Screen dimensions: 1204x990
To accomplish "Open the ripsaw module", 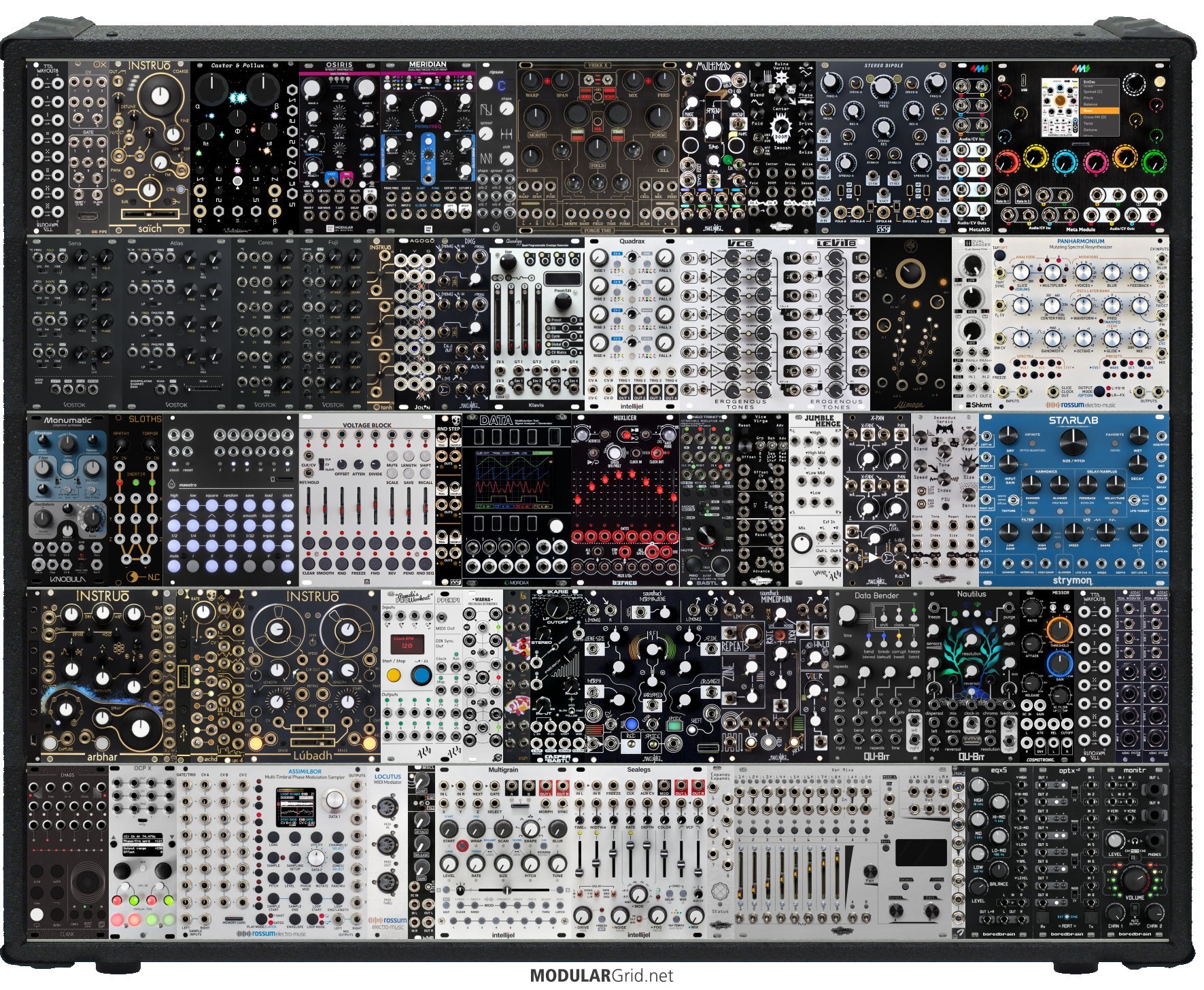I will point(496,148).
